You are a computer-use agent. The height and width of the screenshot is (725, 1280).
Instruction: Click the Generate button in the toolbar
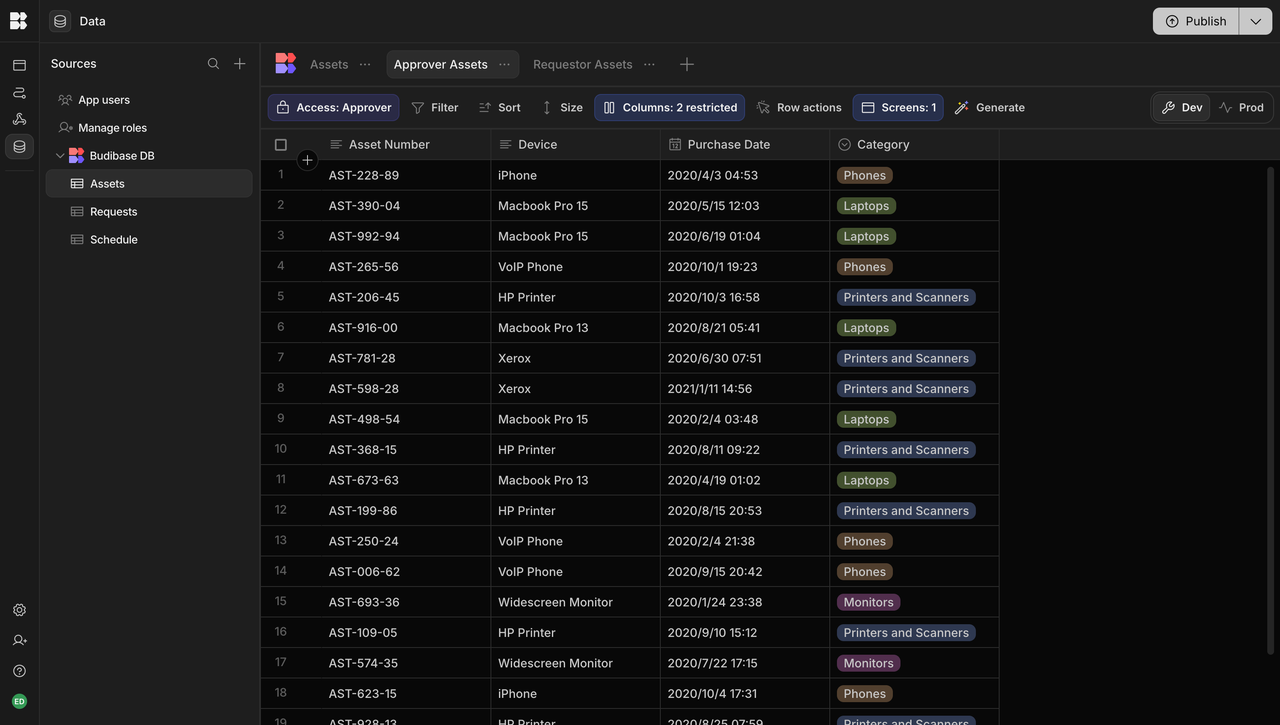(989, 107)
